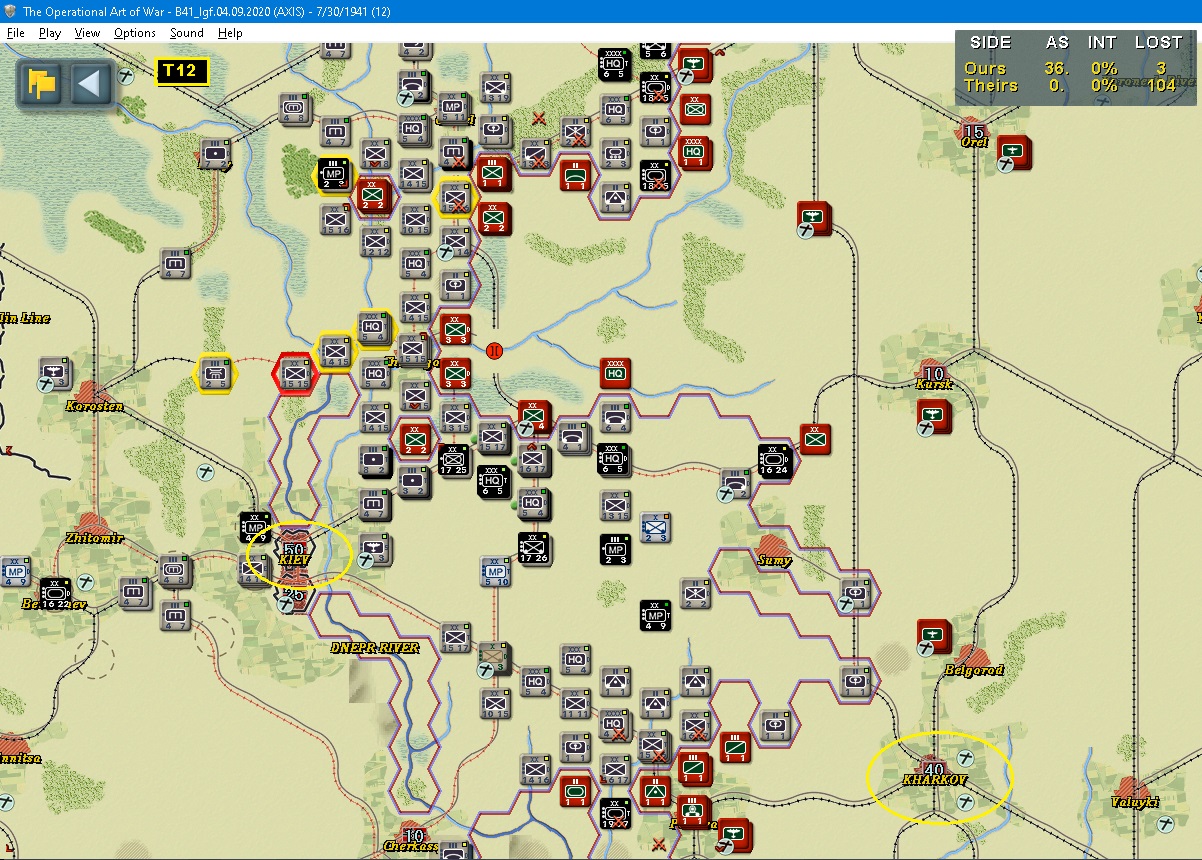Click the Belgorod city label
The width and height of the screenshot is (1202, 860).
[x=973, y=670]
